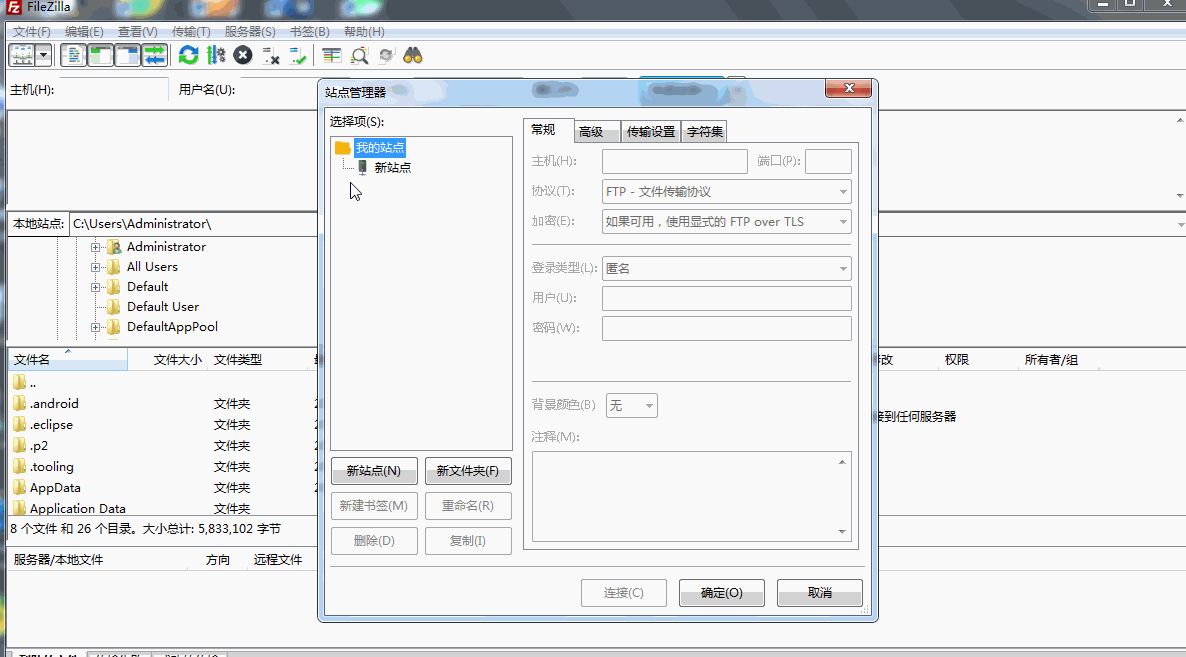The height and width of the screenshot is (657, 1186).
Task: Click the 端口(P) input field
Action: click(x=828, y=161)
